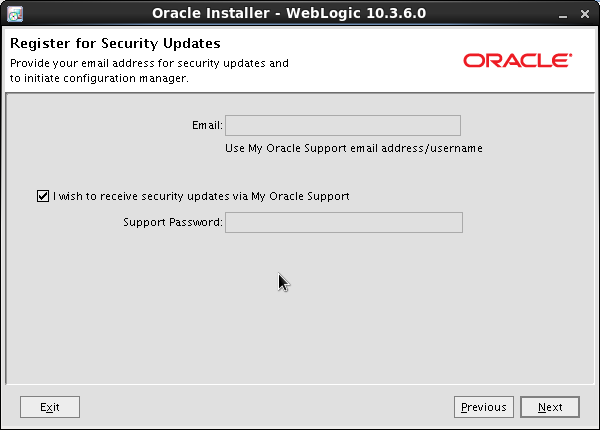Close the Oracle Installer window

[585, 13]
